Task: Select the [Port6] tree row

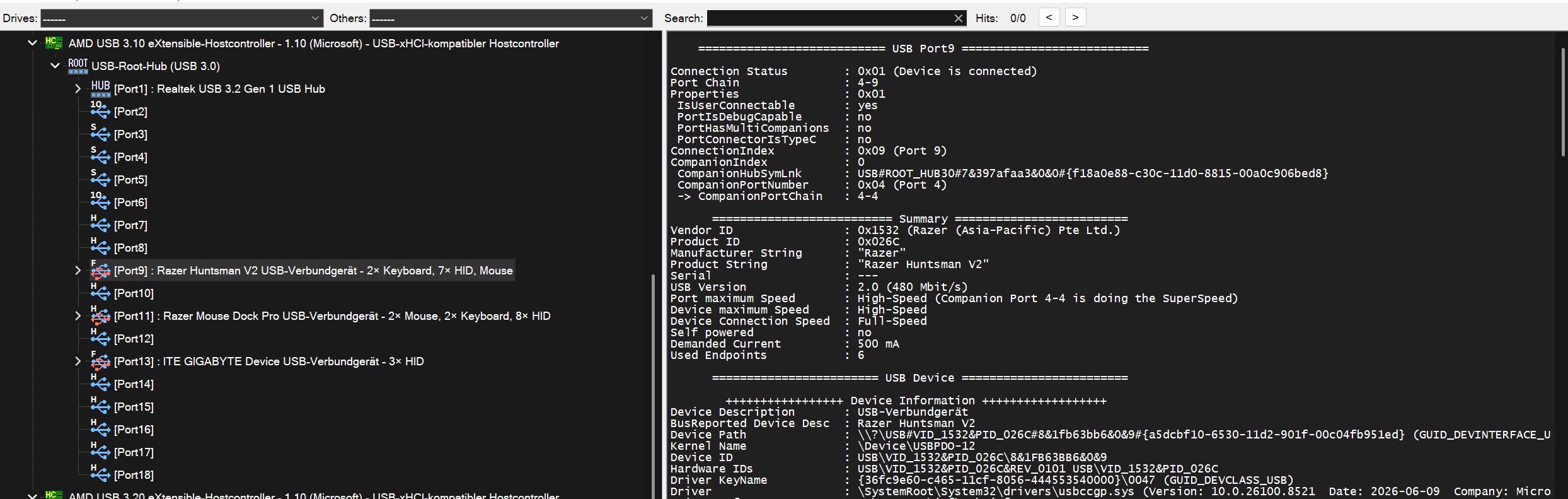Action: click(130, 202)
